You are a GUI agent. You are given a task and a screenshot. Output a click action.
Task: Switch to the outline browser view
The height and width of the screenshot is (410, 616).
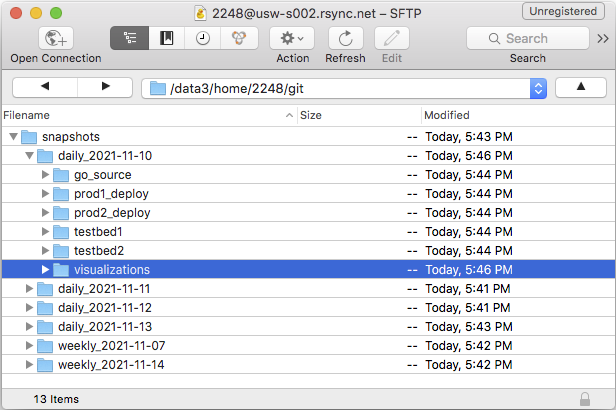129,38
